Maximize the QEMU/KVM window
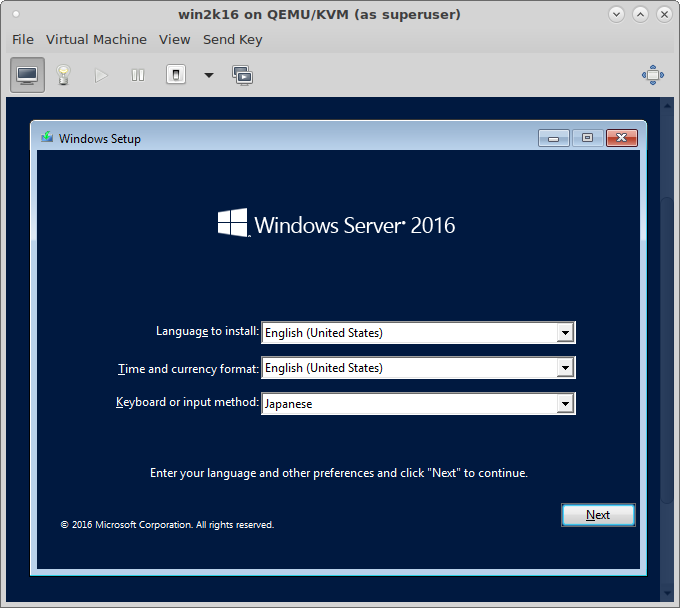The height and width of the screenshot is (608, 680). pos(640,14)
